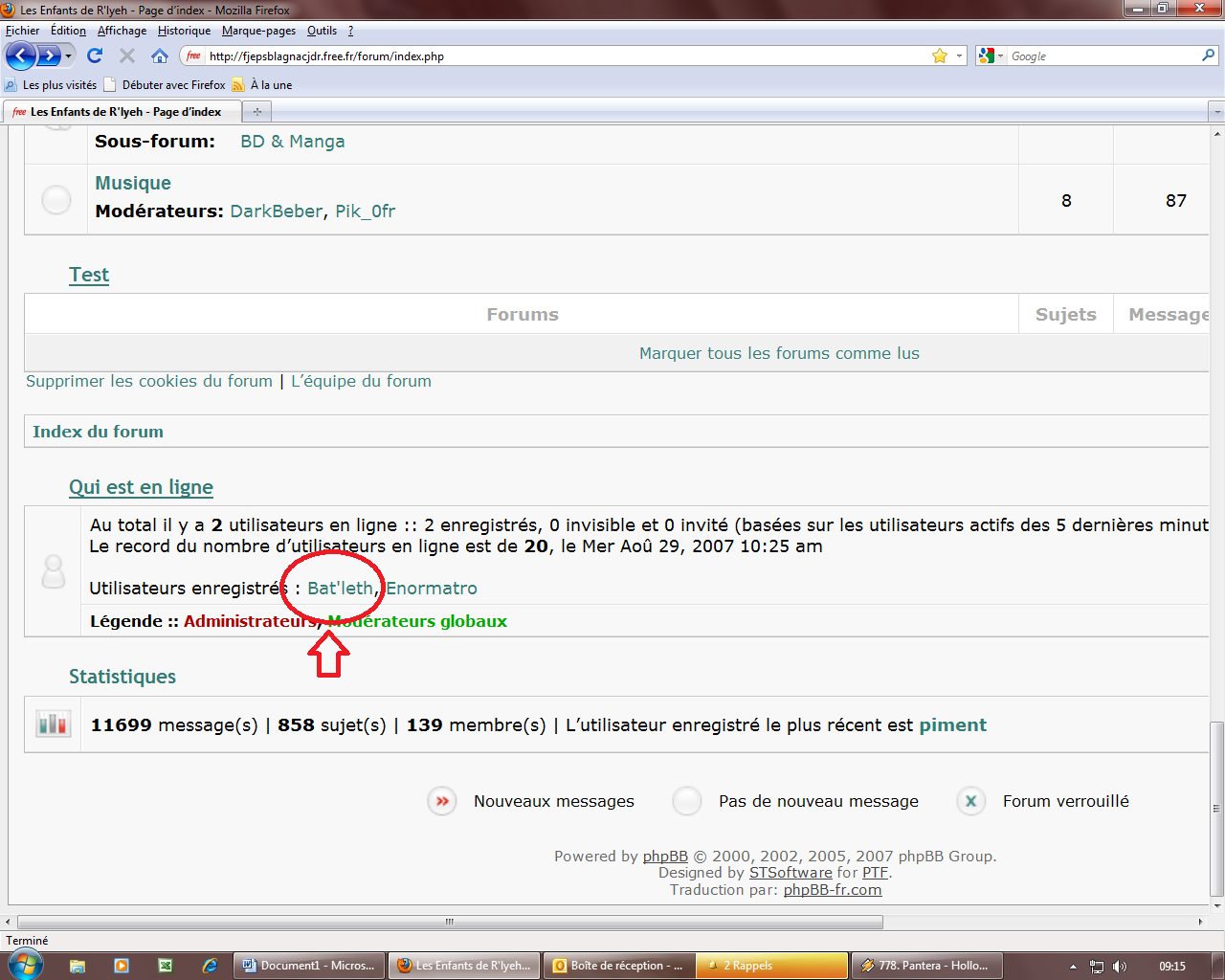Expand the navigation history dropdown arrow
Screen dimensions: 1225x980
(68, 56)
